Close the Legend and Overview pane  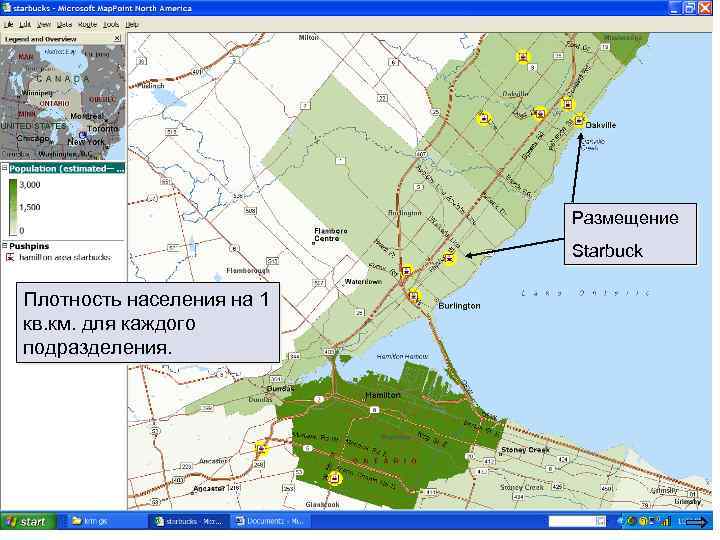[118, 39]
